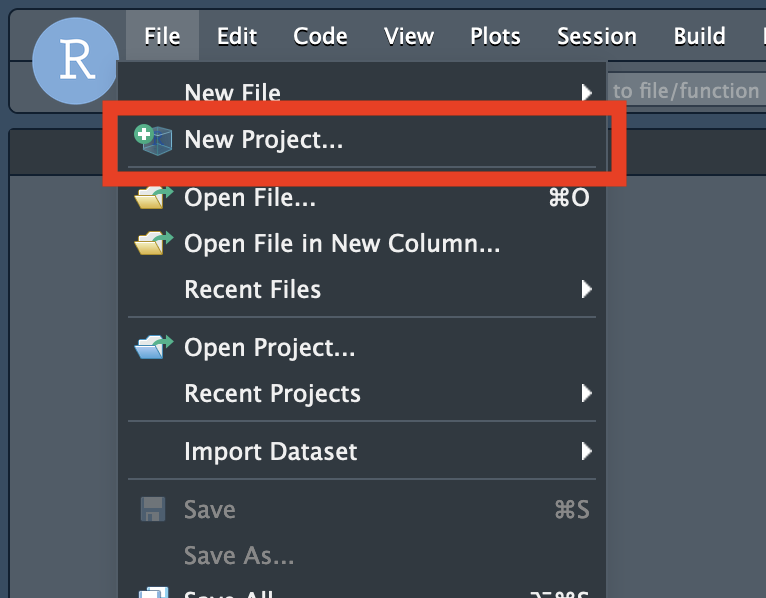
Task: Click the Open File folder icon
Action: (x=153, y=198)
